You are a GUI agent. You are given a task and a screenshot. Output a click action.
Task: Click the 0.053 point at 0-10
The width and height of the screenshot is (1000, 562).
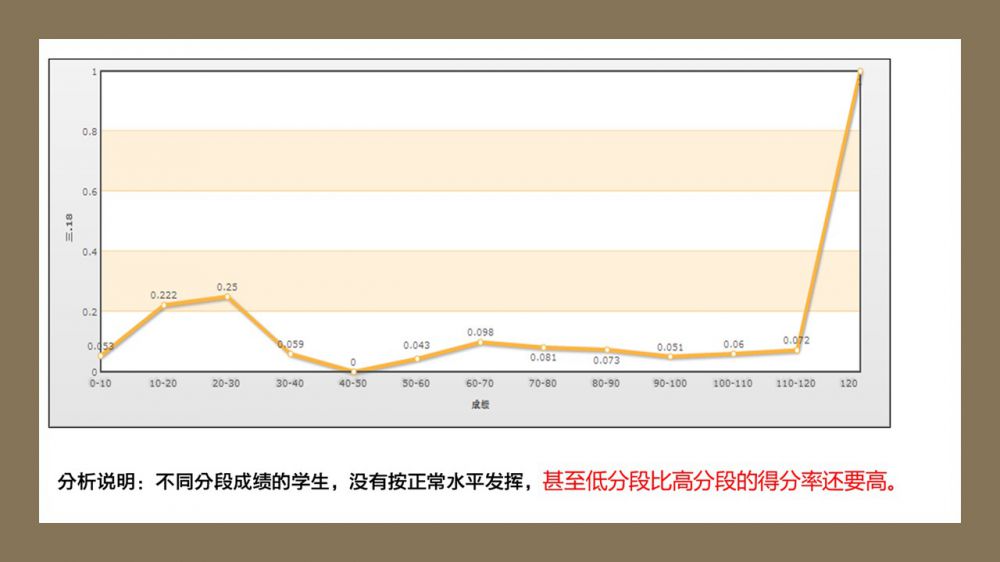click(101, 355)
